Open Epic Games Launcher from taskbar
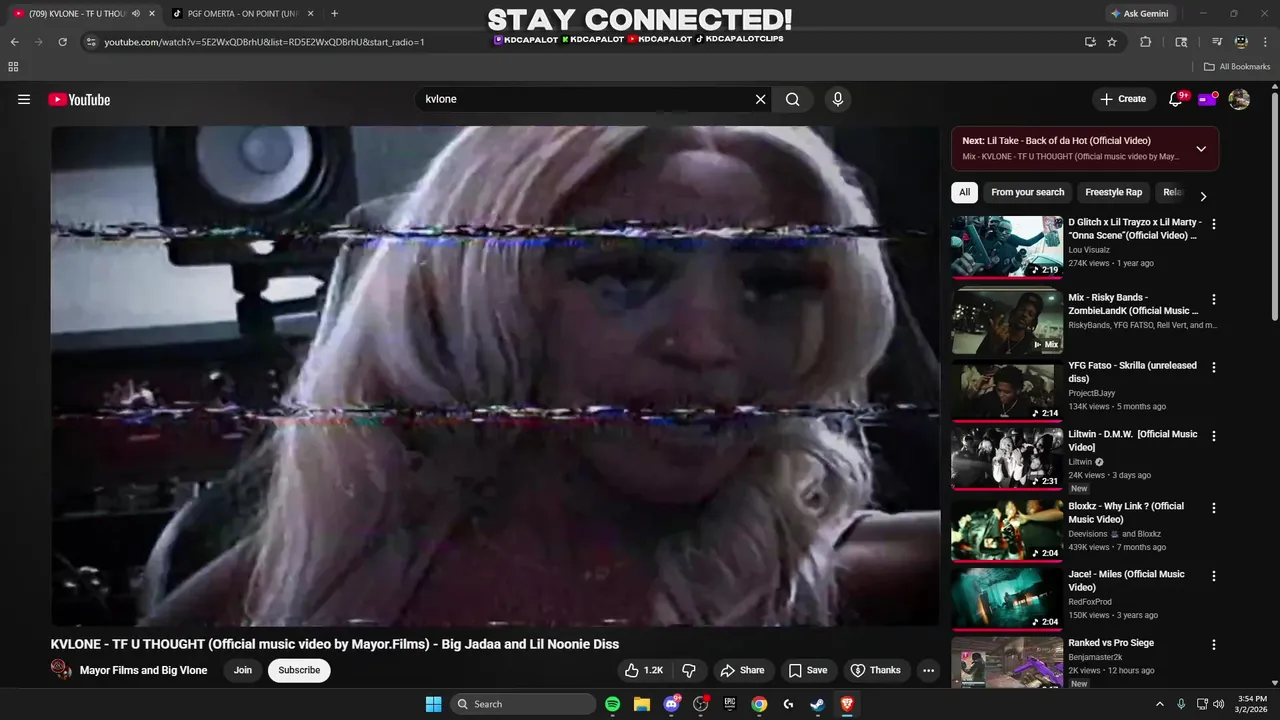The image size is (1280, 720). pos(730,704)
